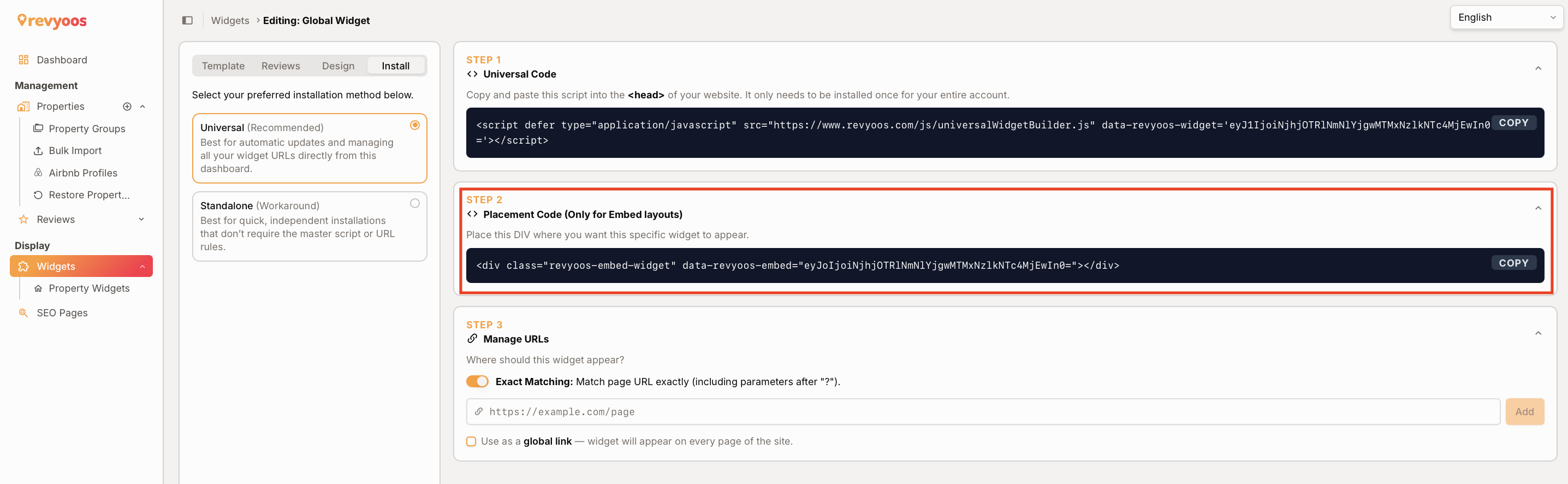Check the global link checkbox
This screenshot has width=1568, height=484.
pos(471,441)
